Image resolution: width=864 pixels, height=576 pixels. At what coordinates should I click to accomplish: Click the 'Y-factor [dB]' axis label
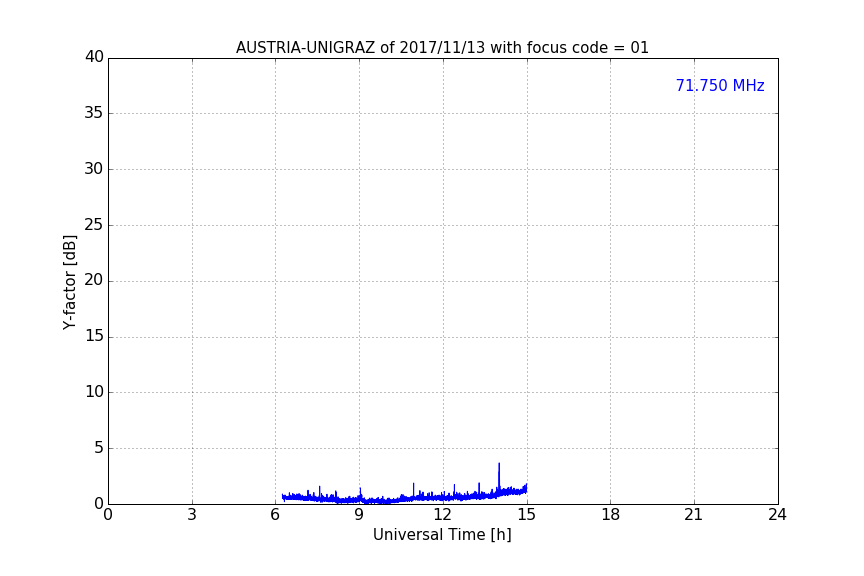pyautogui.click(x=69, y=282)
